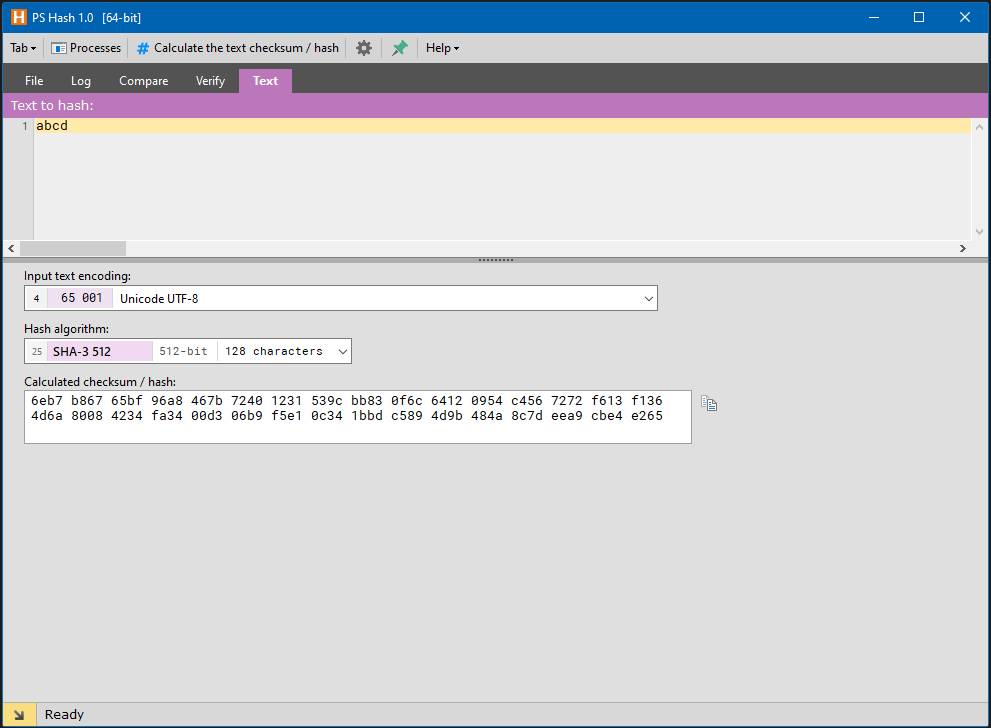The width and height of the screenshot is (991, 728).
Task: Click the horizontal scroll right arrow
Action: click(963, 248)
